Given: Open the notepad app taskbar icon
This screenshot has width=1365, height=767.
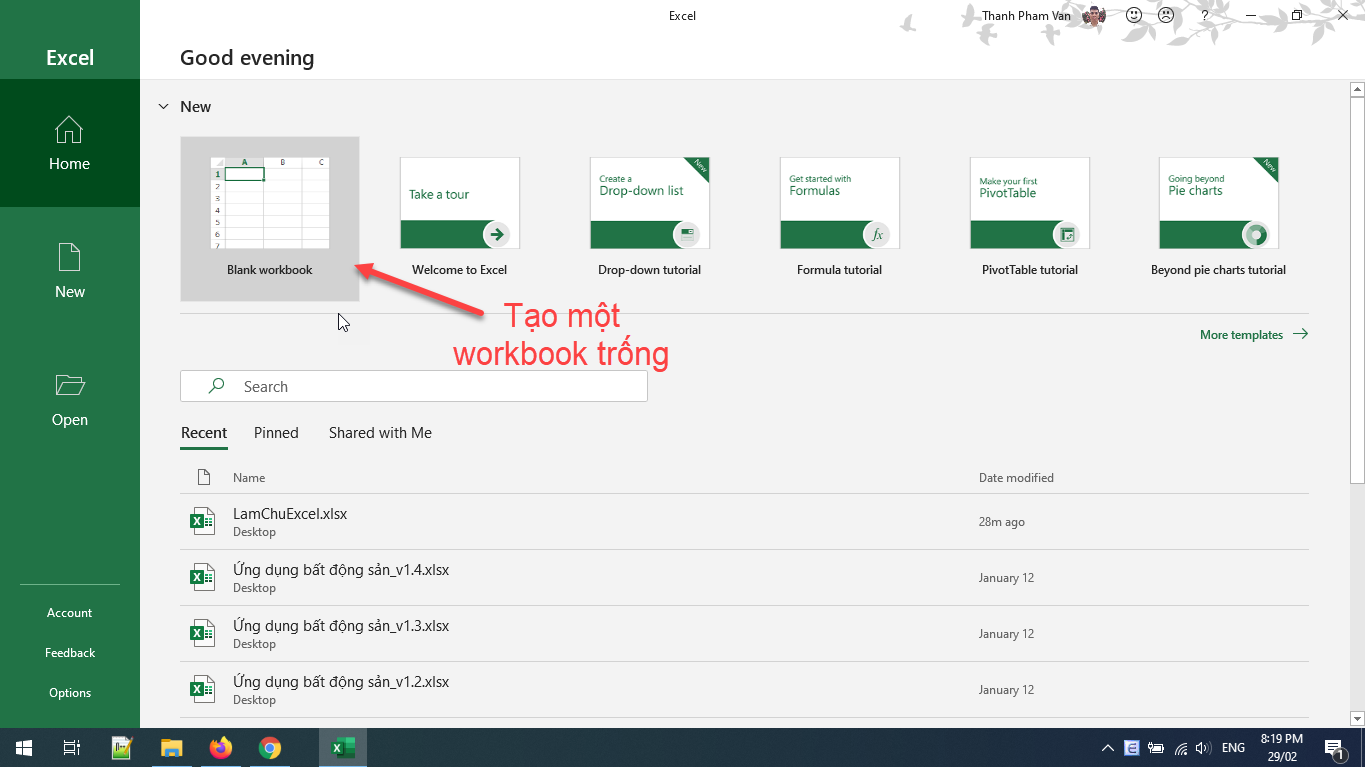Looking at the screenshot, I should click(122, 748).
